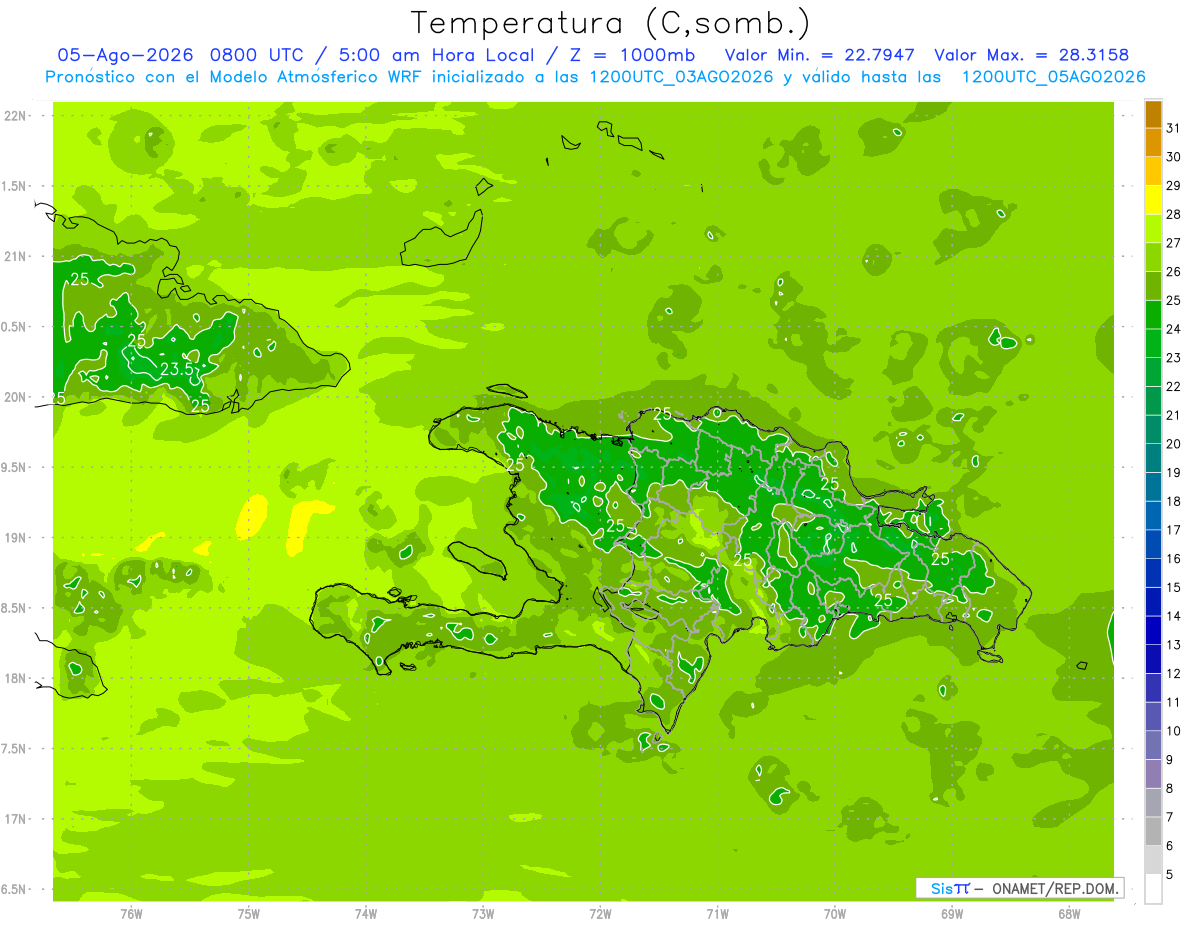Click the "68W" longitude label
This screenshot has width=1200, height=927.
point(1069,915)
